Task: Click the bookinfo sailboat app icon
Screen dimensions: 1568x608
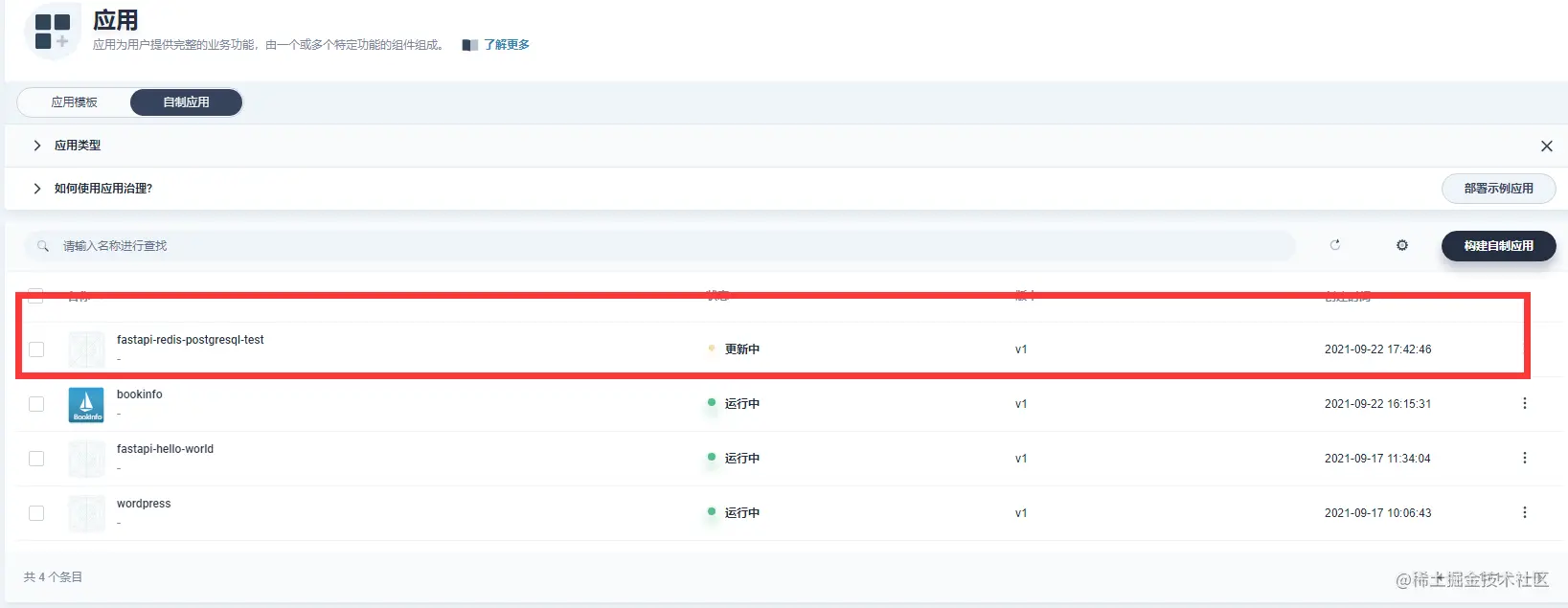Action: 86,405
